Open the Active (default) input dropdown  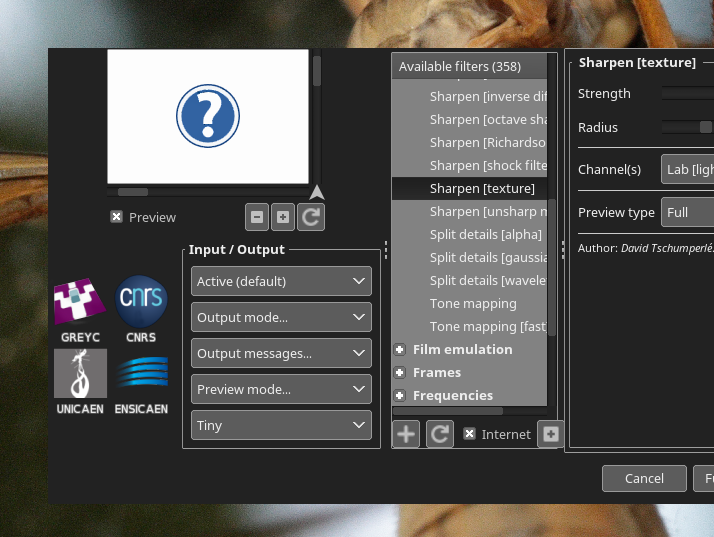pos(281,281)
